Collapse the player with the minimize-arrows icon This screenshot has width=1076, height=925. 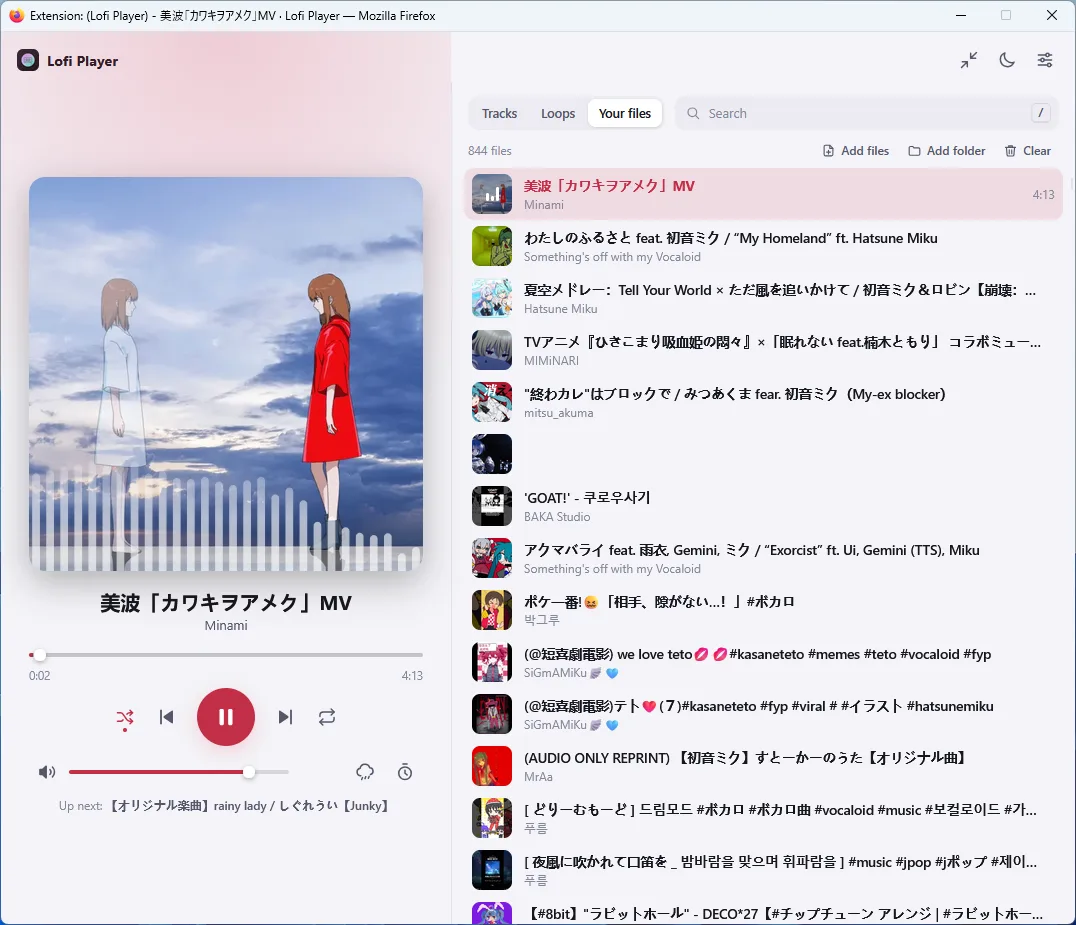[x=969, y=60]
